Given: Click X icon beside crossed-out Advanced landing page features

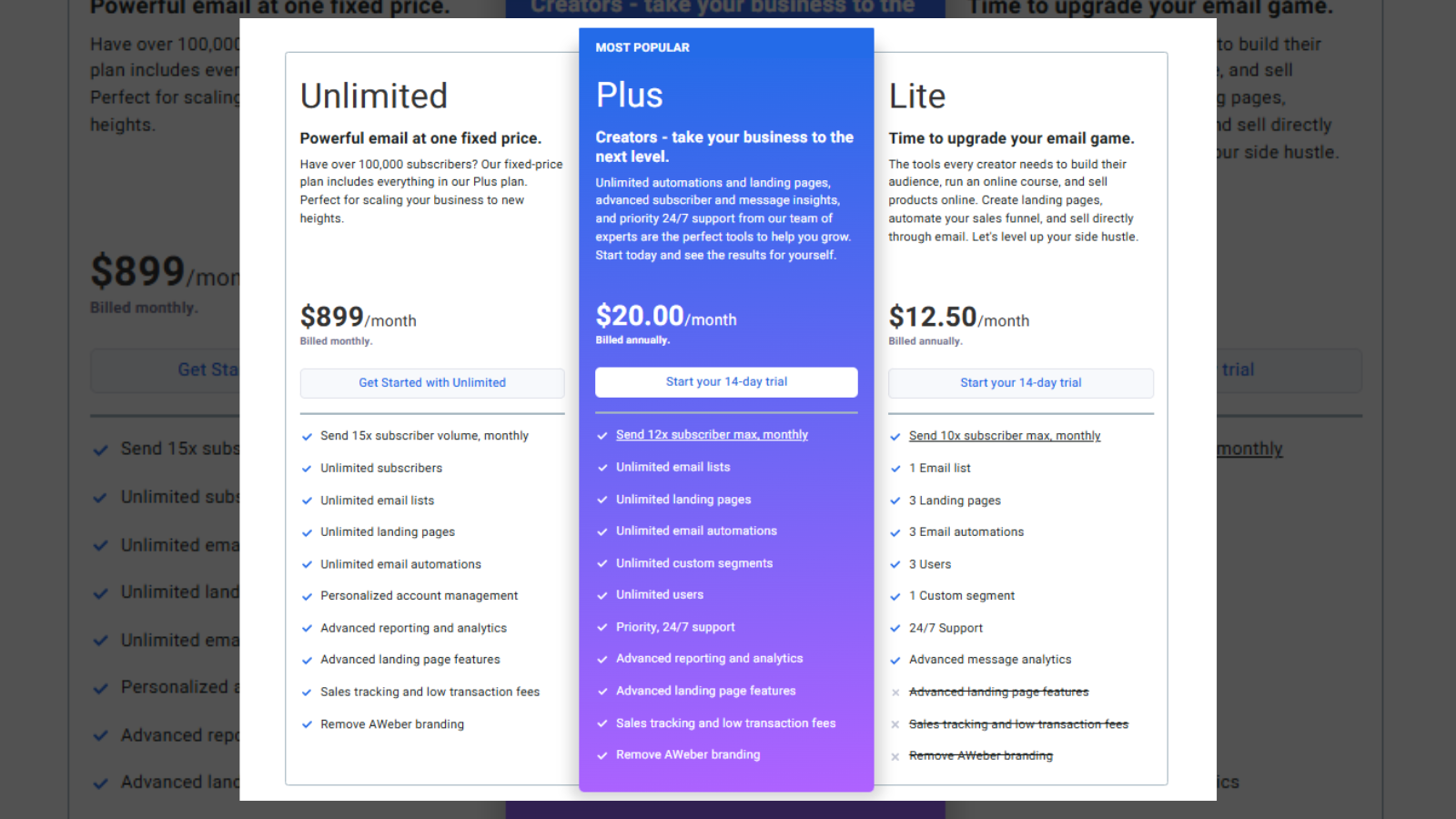Looking at the screenshot, I should pos(895,693).
